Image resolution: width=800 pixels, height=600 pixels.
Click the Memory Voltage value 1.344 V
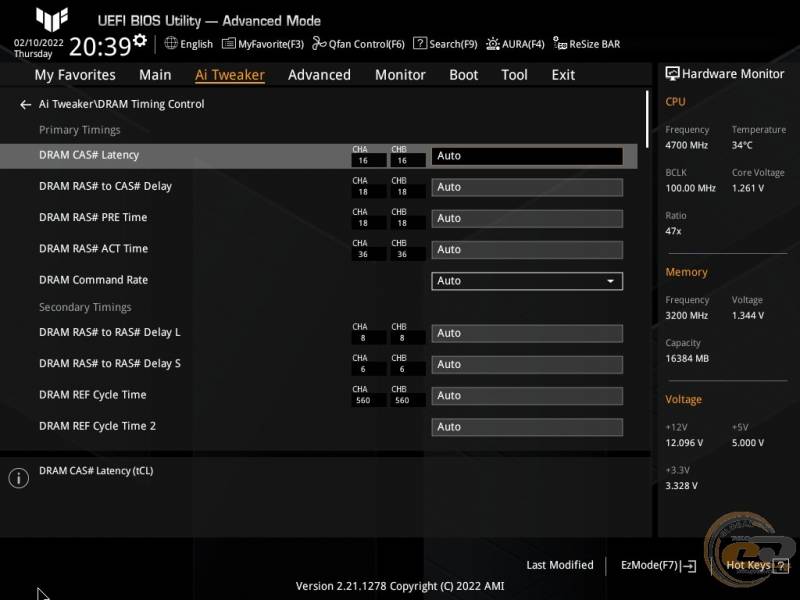coord(747,316)
